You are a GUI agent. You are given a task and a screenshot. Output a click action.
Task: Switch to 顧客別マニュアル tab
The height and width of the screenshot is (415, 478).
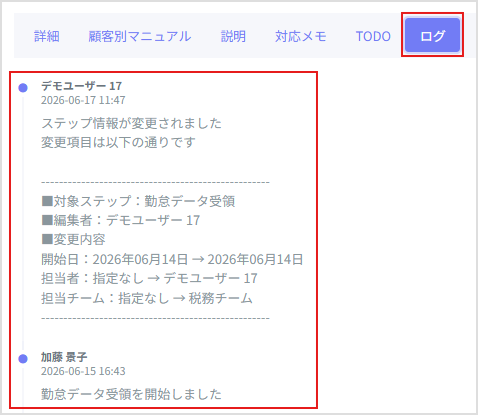pyautogui.click(x=140, y=36)
